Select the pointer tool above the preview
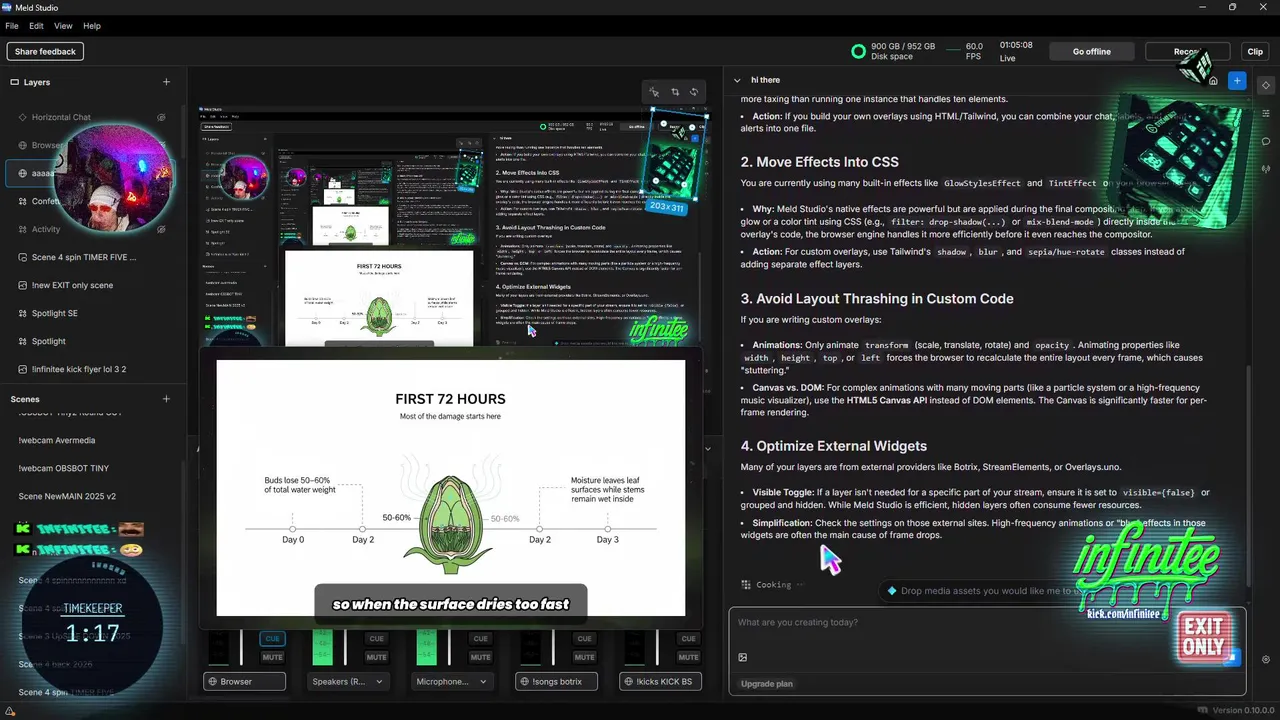This screenshot has width=1280, height=720. [654, 92]
